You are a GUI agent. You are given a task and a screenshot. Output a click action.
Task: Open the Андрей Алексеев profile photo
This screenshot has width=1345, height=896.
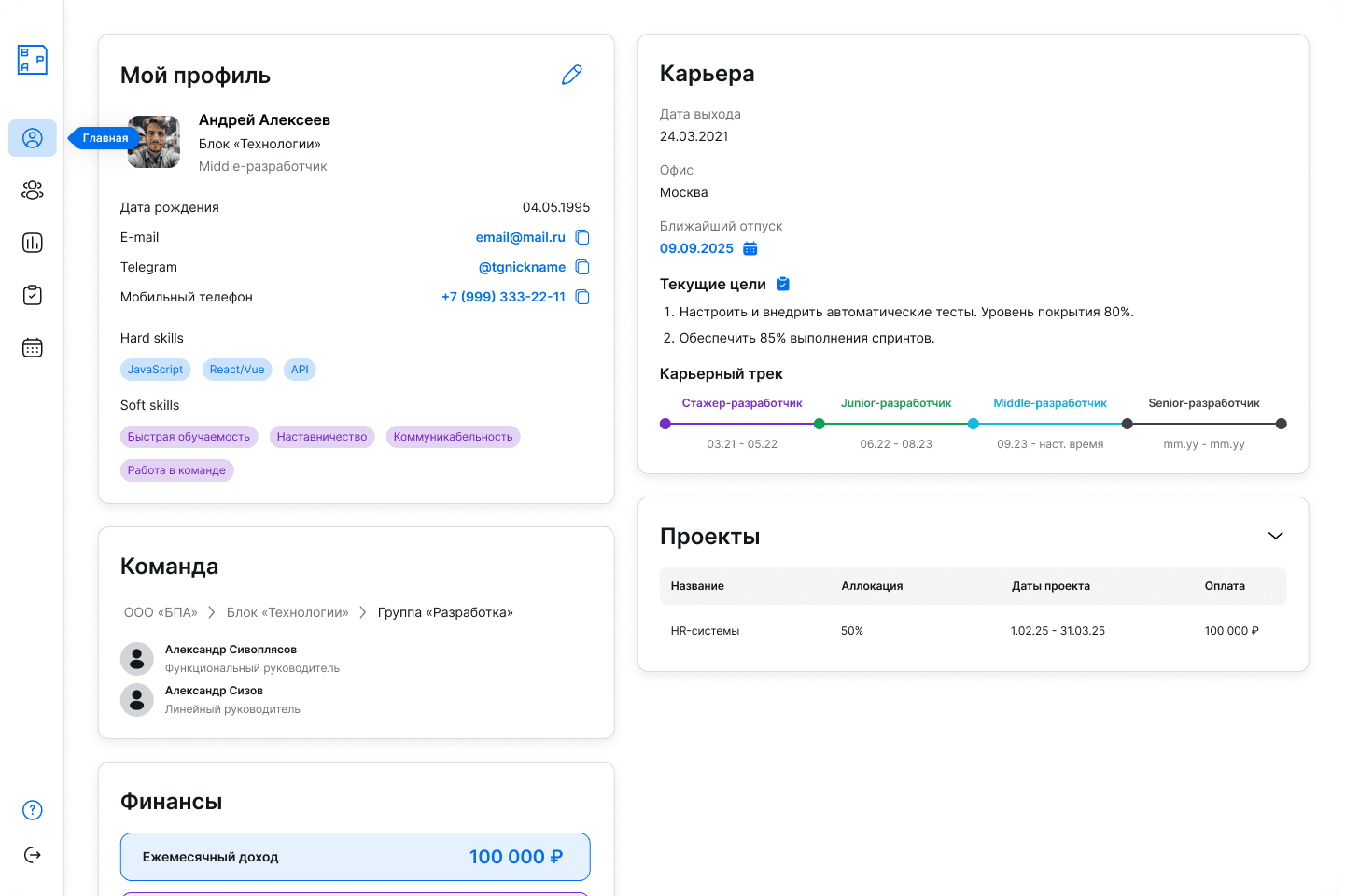[x=153, y=142]
